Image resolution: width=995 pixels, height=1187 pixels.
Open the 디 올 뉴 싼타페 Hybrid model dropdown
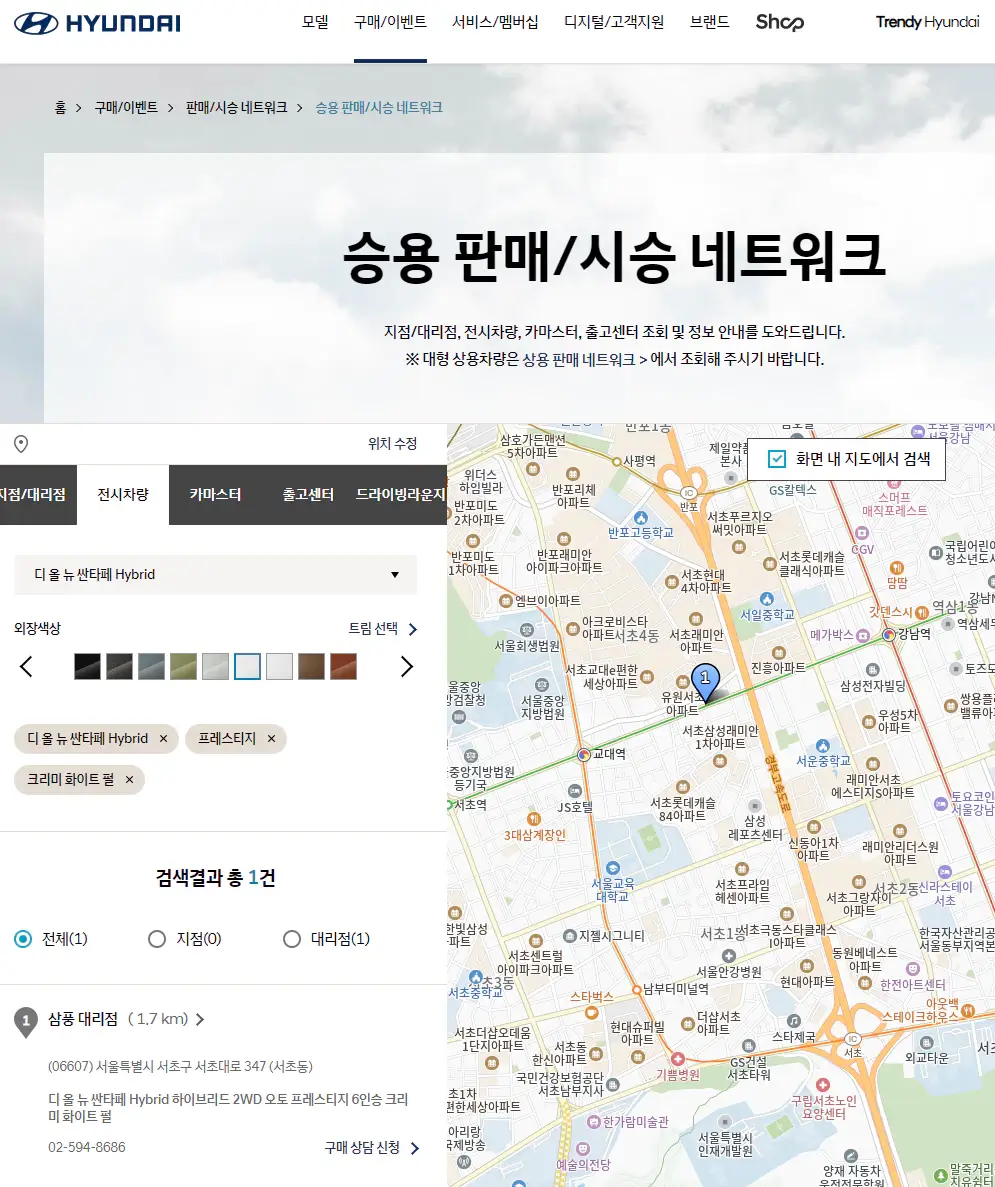tap(215, 575)
